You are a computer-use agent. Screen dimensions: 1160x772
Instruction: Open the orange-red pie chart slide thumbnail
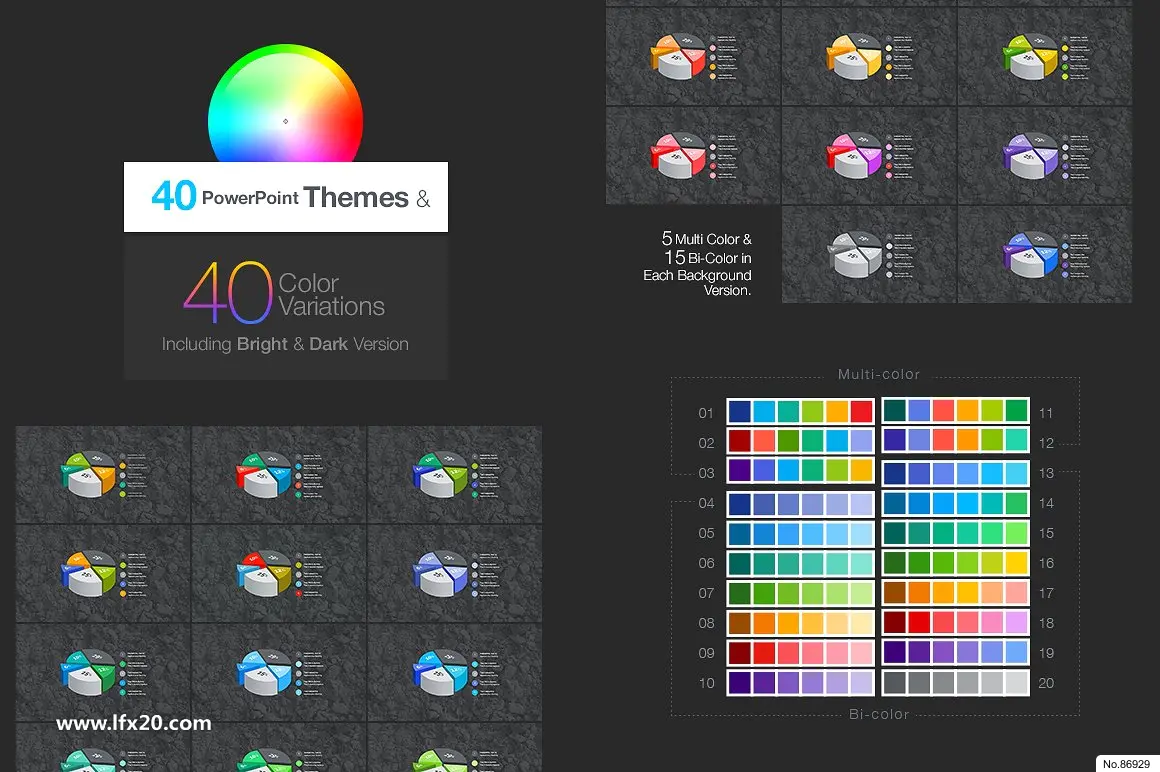(693, 56)
